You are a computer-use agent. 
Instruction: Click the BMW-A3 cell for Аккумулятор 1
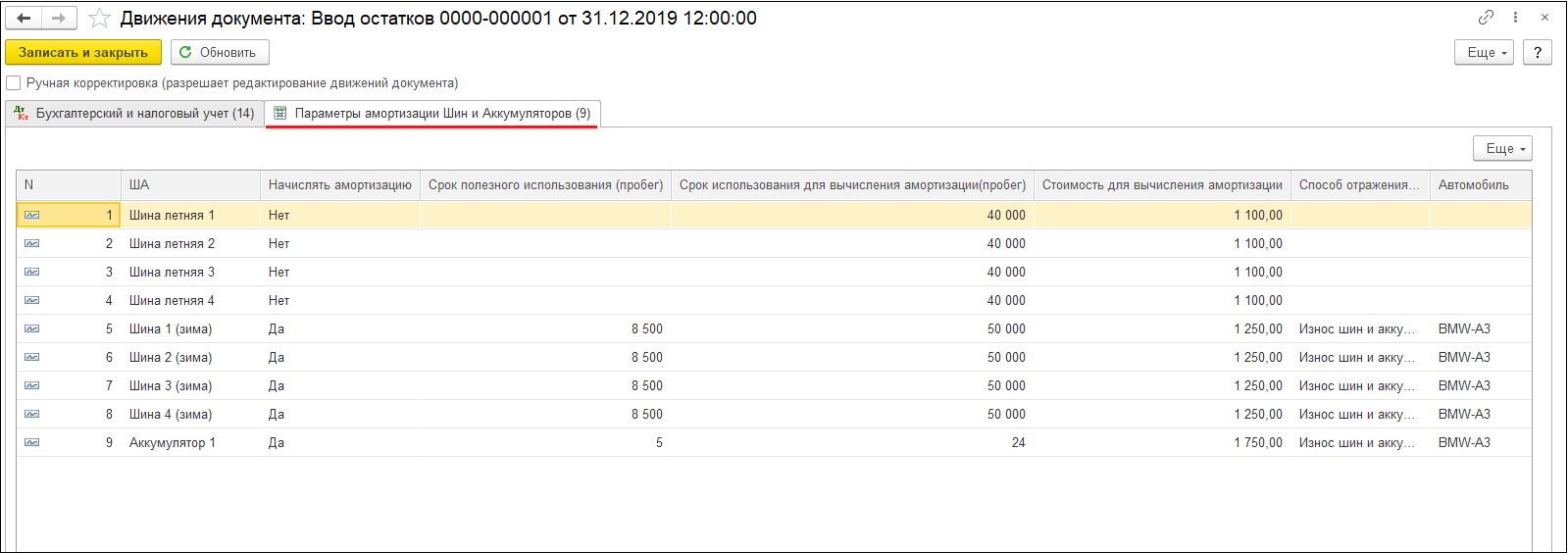point(1464,442)
